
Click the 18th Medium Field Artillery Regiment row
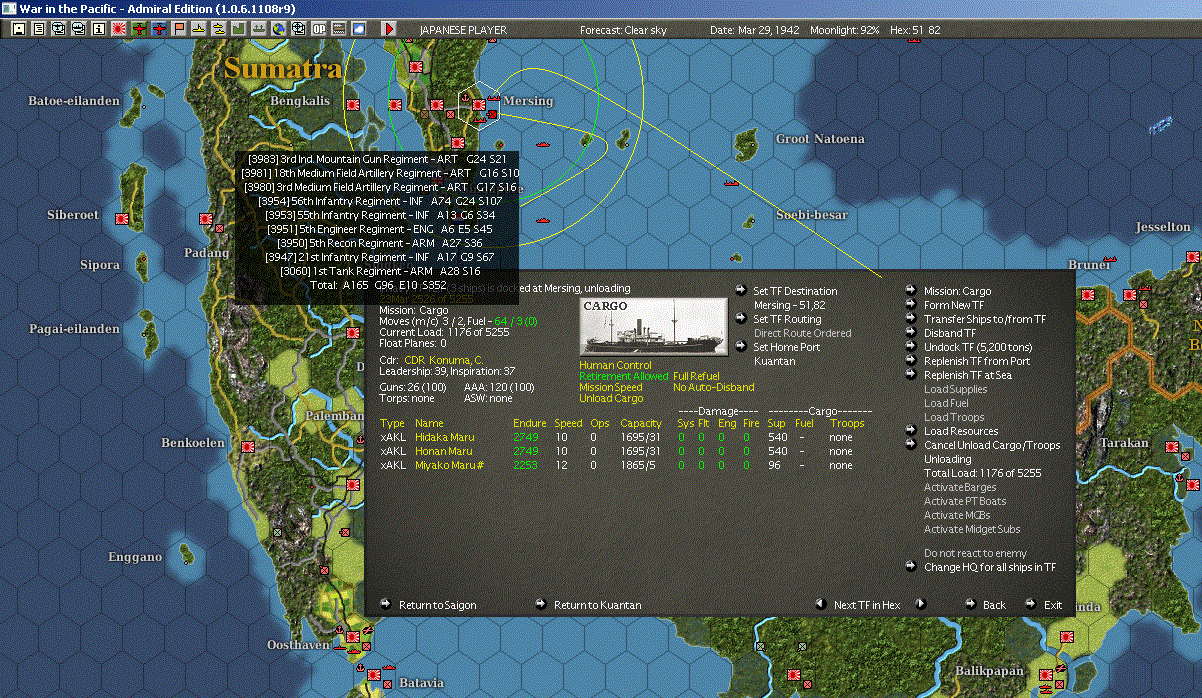(x=380, y=173)
